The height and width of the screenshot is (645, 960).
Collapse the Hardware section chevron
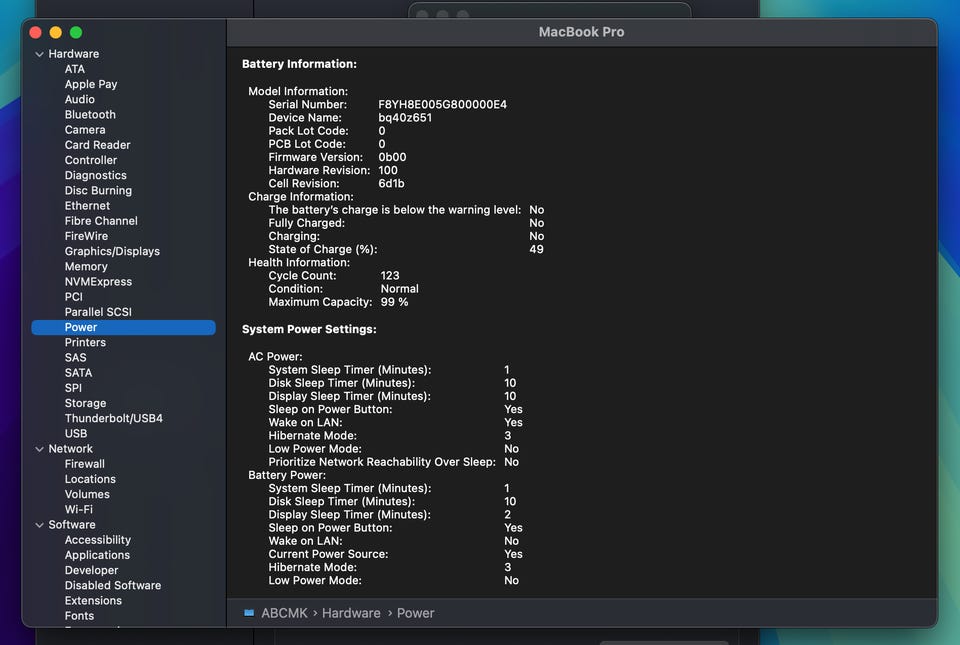coord(39,54)
